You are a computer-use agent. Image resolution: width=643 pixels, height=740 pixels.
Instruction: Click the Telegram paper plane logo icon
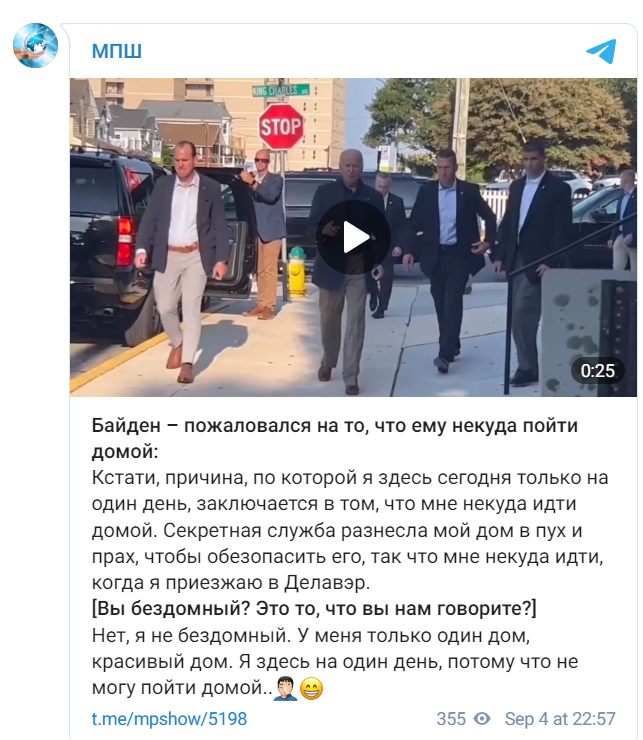[601, 51]
